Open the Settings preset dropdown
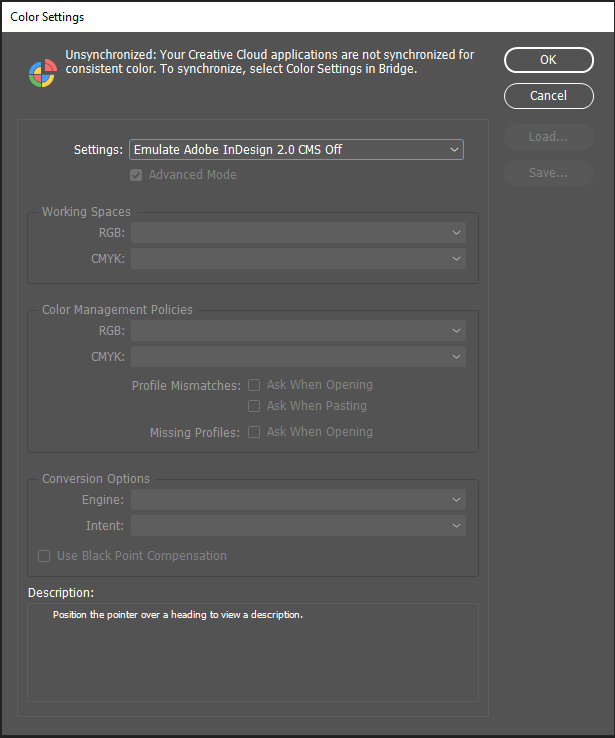Viewport: 615px width, 738px height. coord(296,150)
